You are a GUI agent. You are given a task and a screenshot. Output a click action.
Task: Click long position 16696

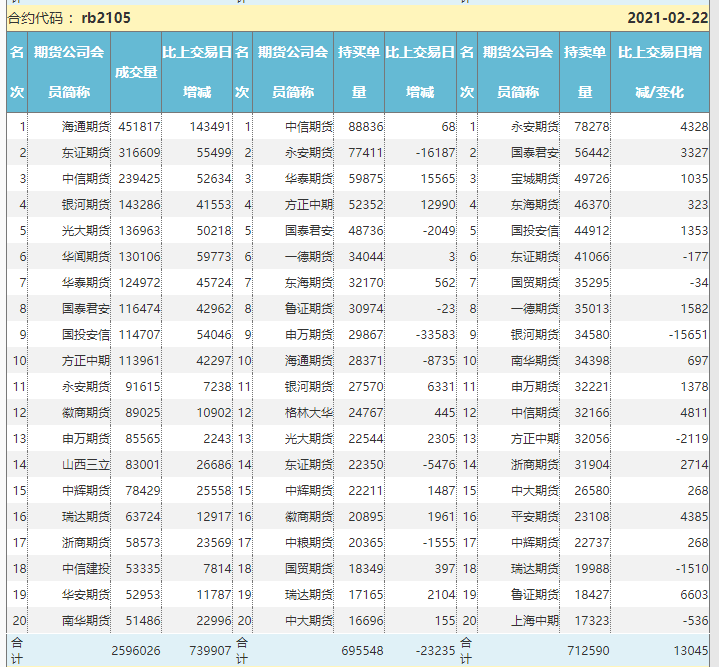coord(365,621)
